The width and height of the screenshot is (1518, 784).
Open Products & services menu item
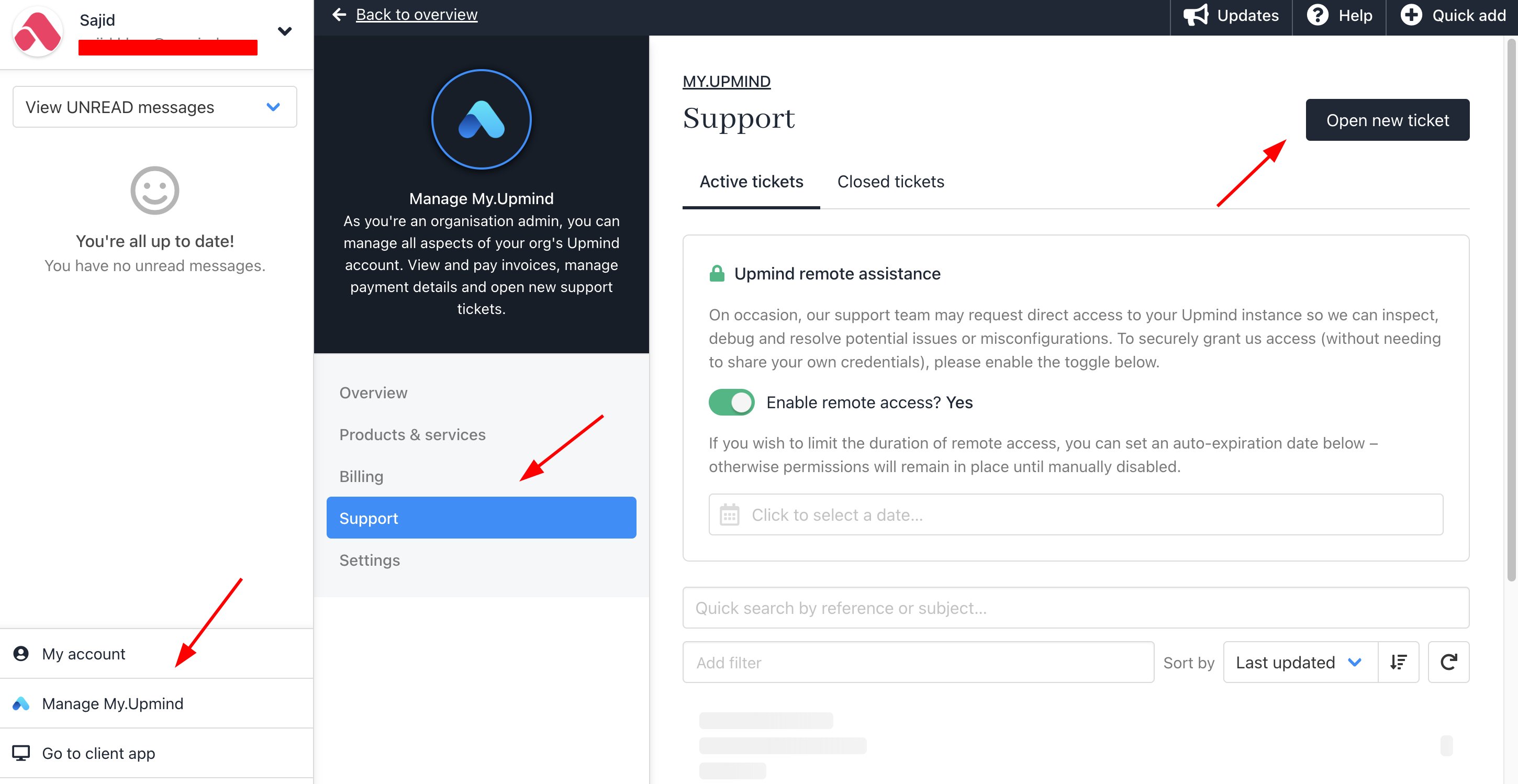pos(481,434)
